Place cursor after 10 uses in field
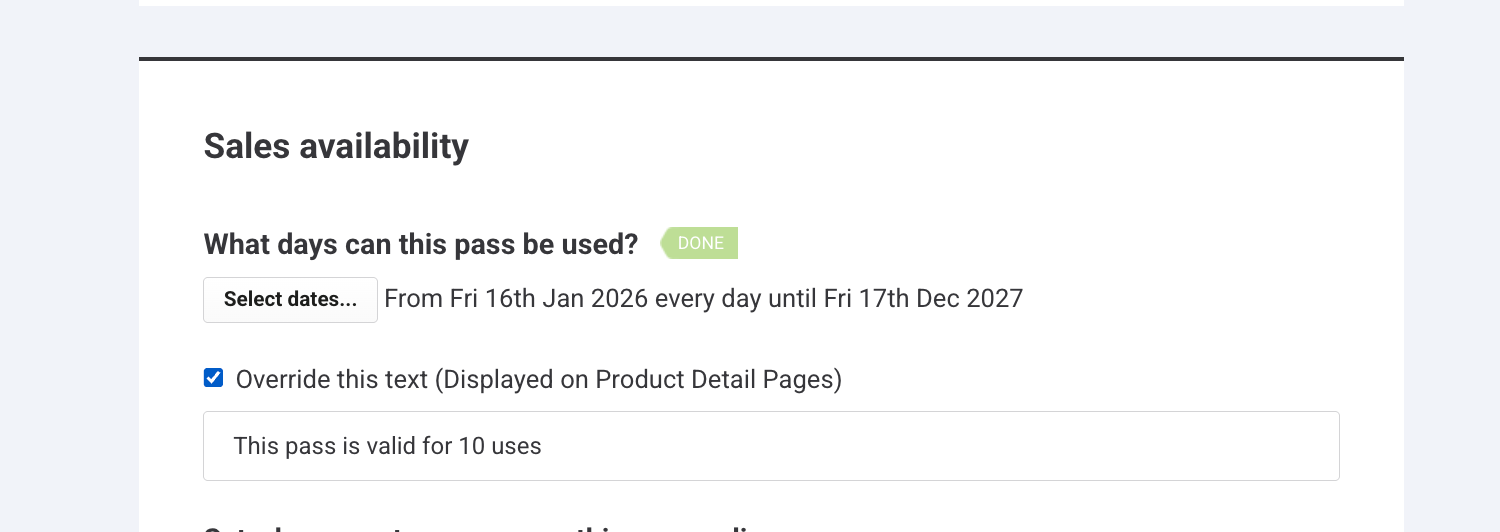1500x532 pixels. tap(543, 446)
